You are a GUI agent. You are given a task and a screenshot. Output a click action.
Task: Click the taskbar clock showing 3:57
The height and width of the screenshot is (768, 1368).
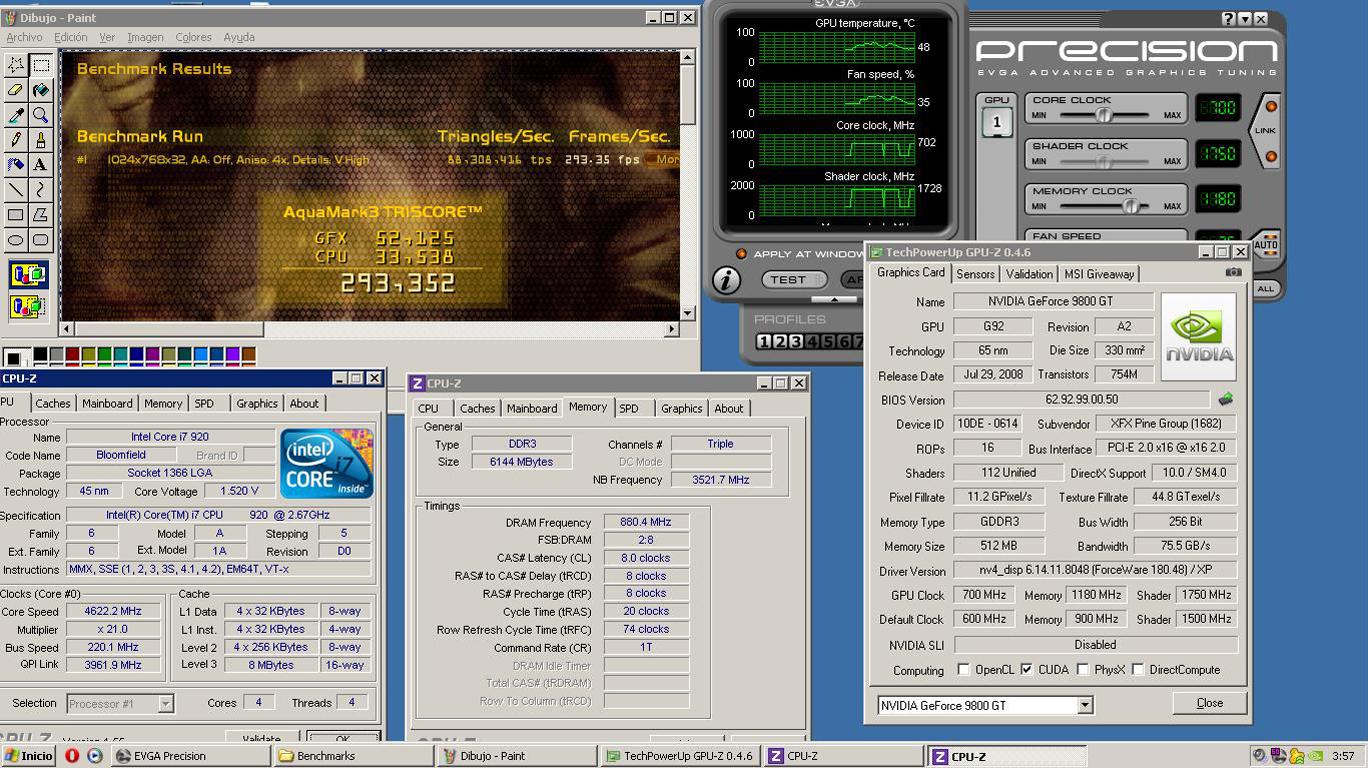pos(1343,756)
